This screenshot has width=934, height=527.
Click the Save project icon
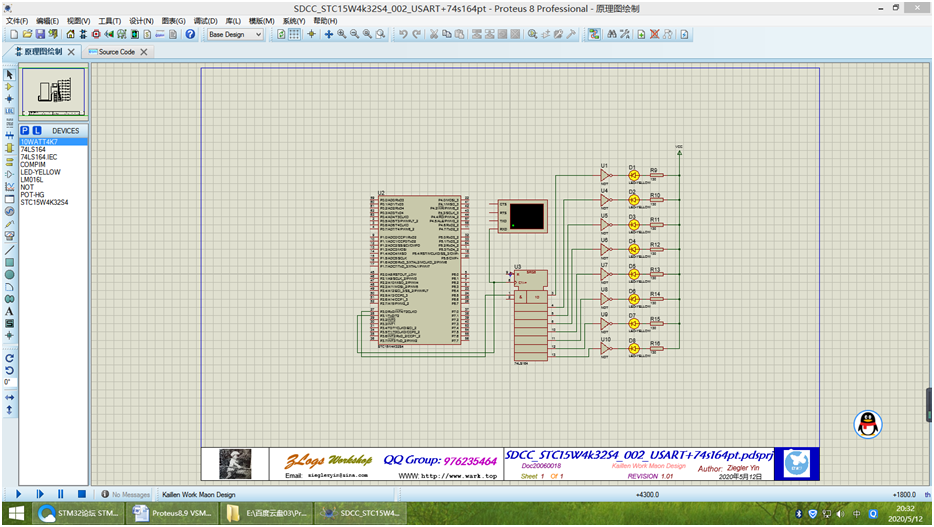[42, 34]
